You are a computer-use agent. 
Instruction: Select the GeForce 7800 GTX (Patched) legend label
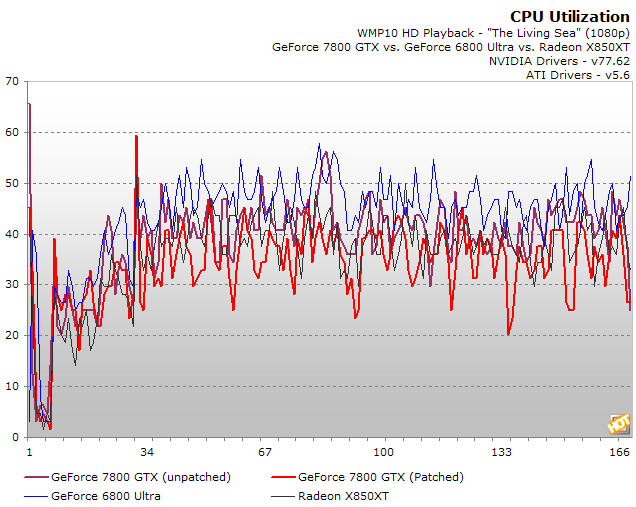pyautogui.click(x=380, y=477)
